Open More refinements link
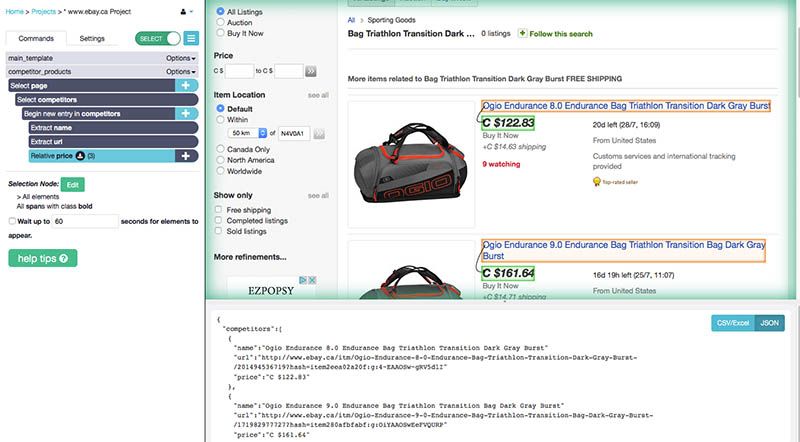 coord(250,257)
